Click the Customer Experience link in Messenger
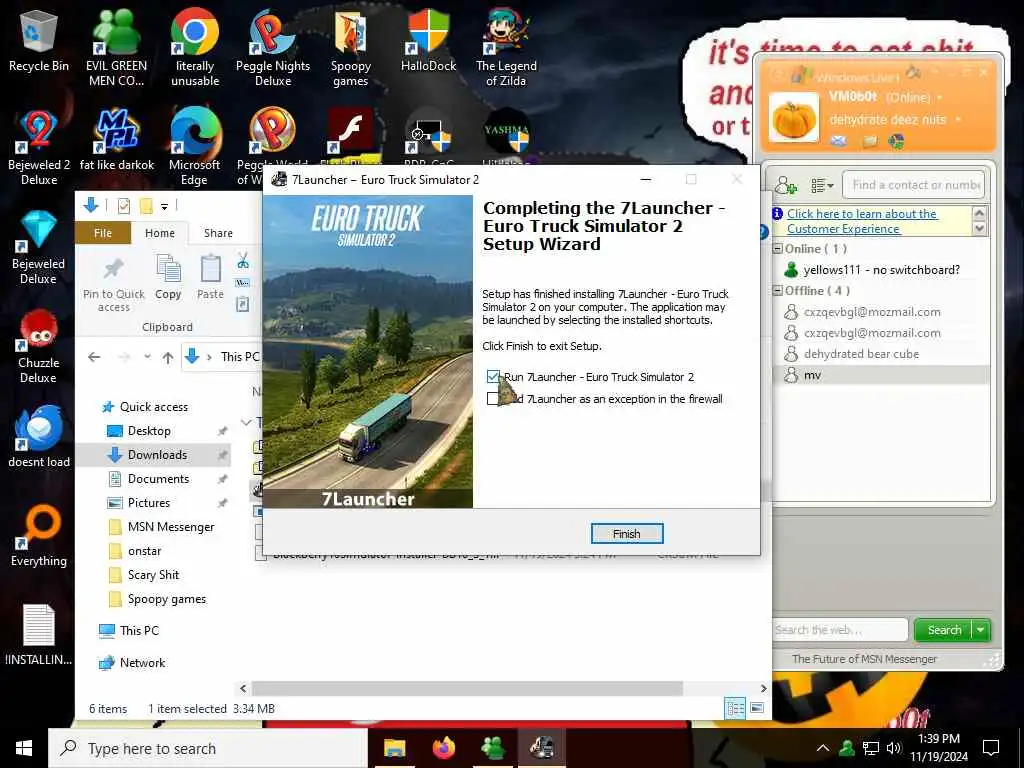1024x768 pixels. 862,221
